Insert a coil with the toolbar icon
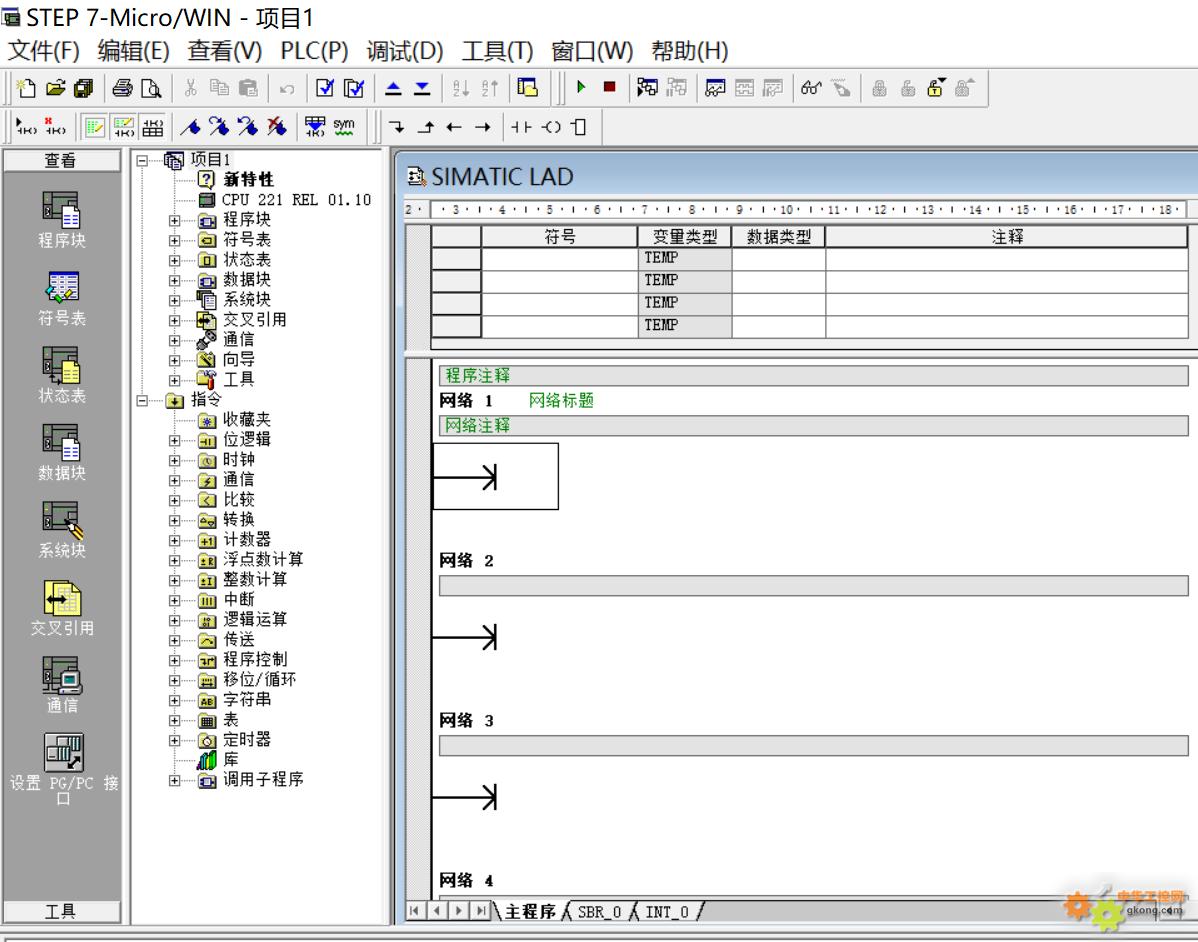Image resolution: width=1198 pixels, height=942 pixels. 551,127
